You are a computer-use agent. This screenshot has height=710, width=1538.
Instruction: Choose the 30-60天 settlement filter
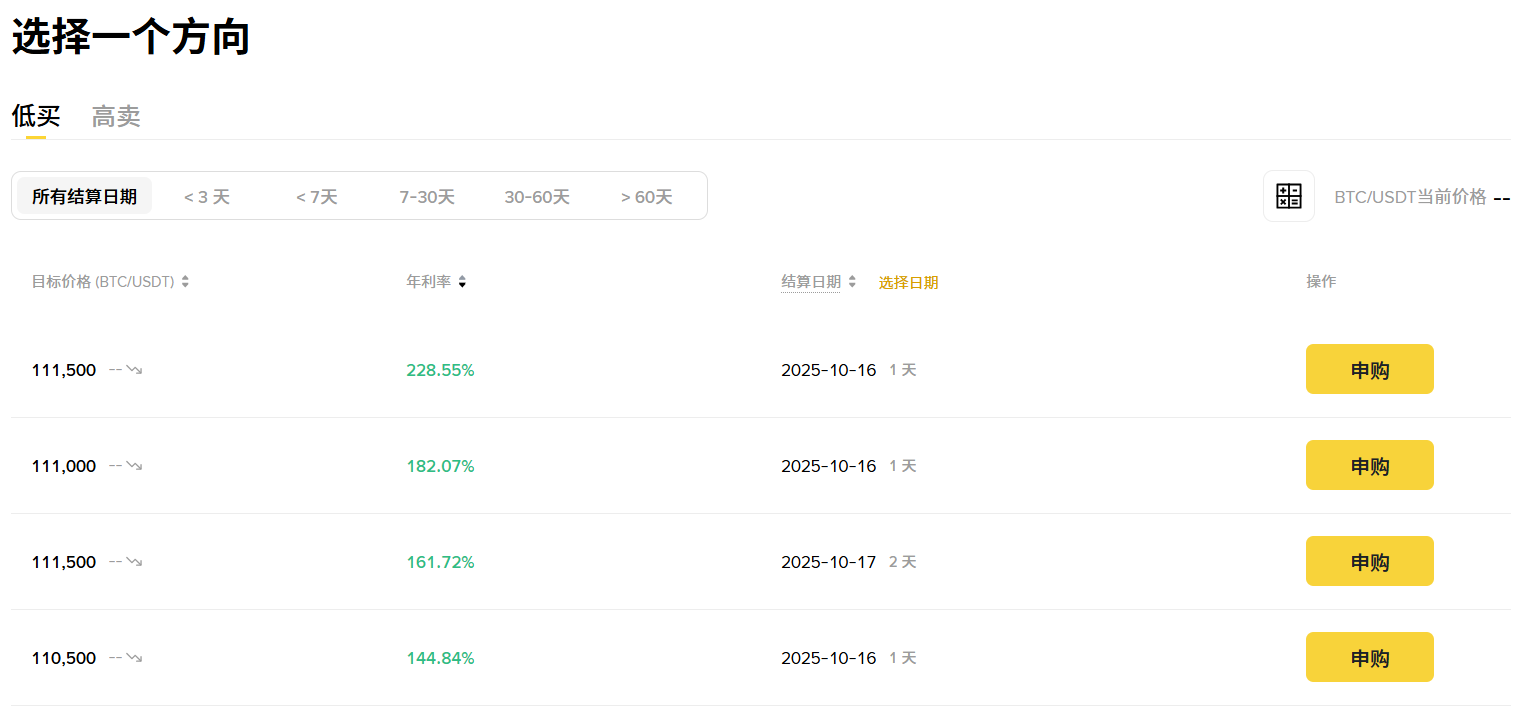pos(537,197)
